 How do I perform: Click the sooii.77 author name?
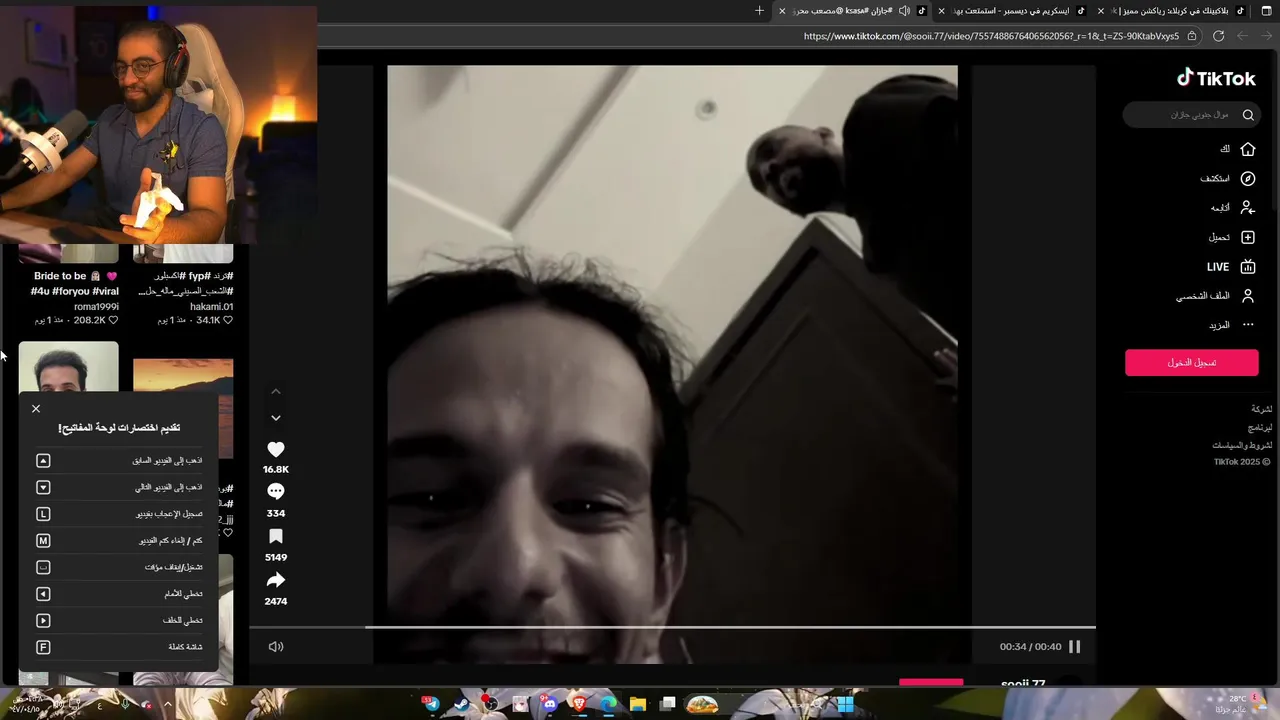pos(1022,684)
